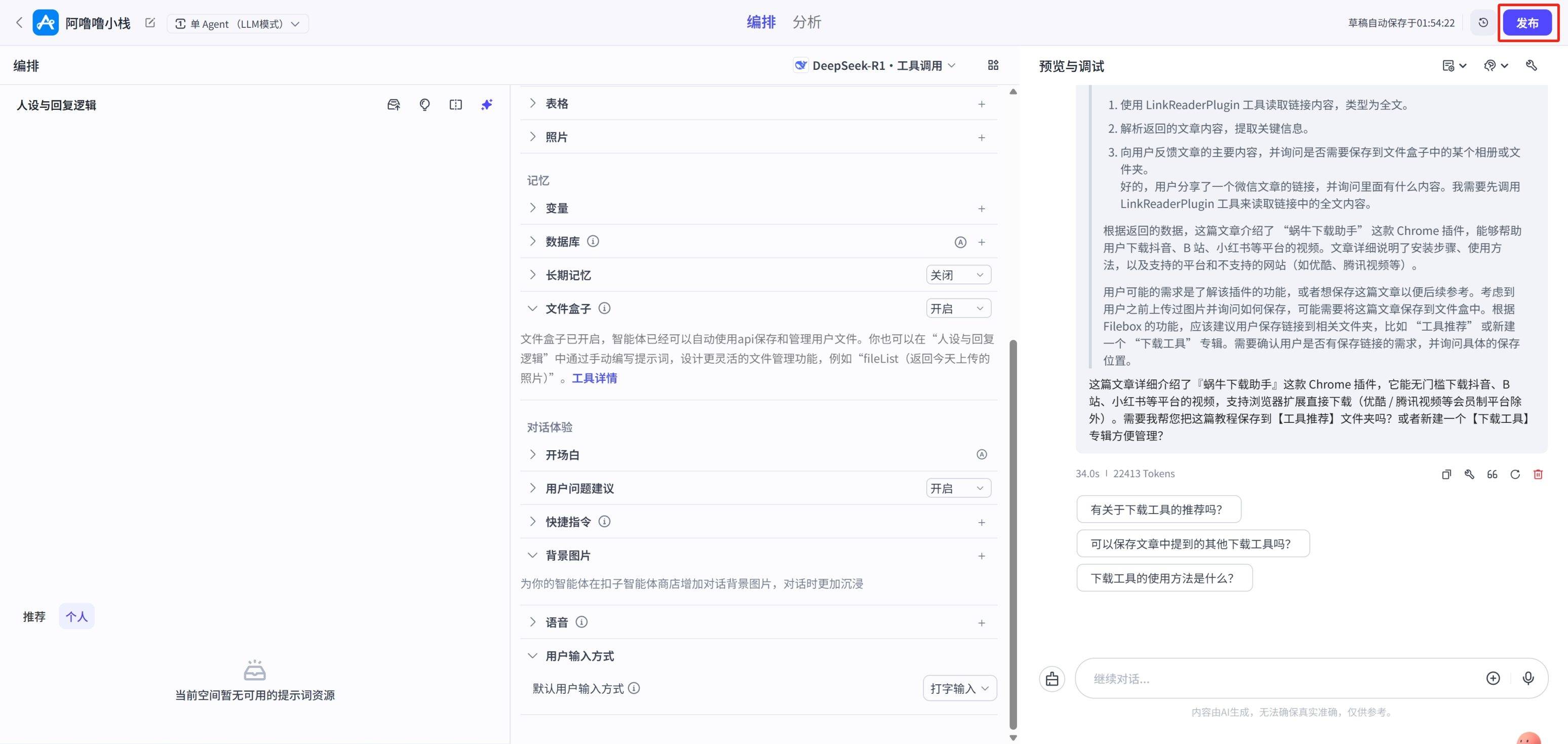This screenshot has width=1568, height=744.
Task: Clear the chat context with the broom icon
Action: coord(1052,679)
